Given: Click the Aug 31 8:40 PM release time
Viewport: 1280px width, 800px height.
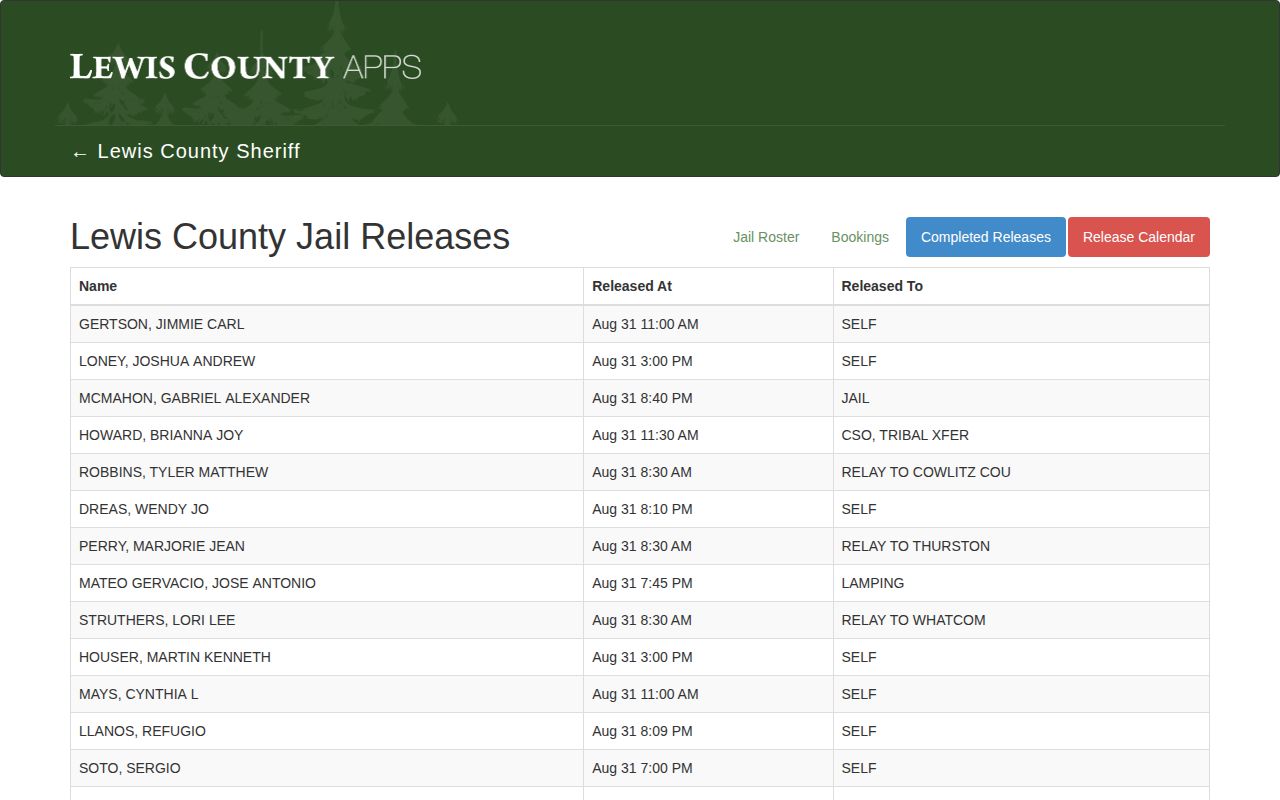Looking at the screenshot, I should 642,398.
